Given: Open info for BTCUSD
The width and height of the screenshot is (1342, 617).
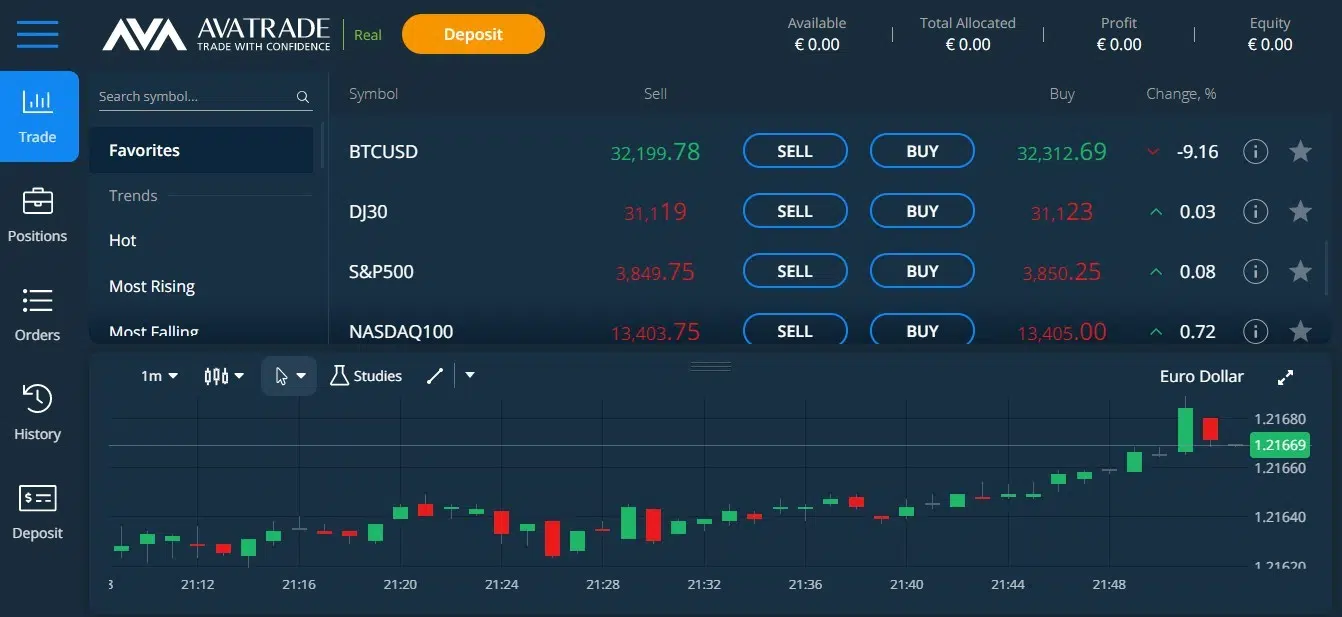Looking at the screenshot, I should point(1255,151).
